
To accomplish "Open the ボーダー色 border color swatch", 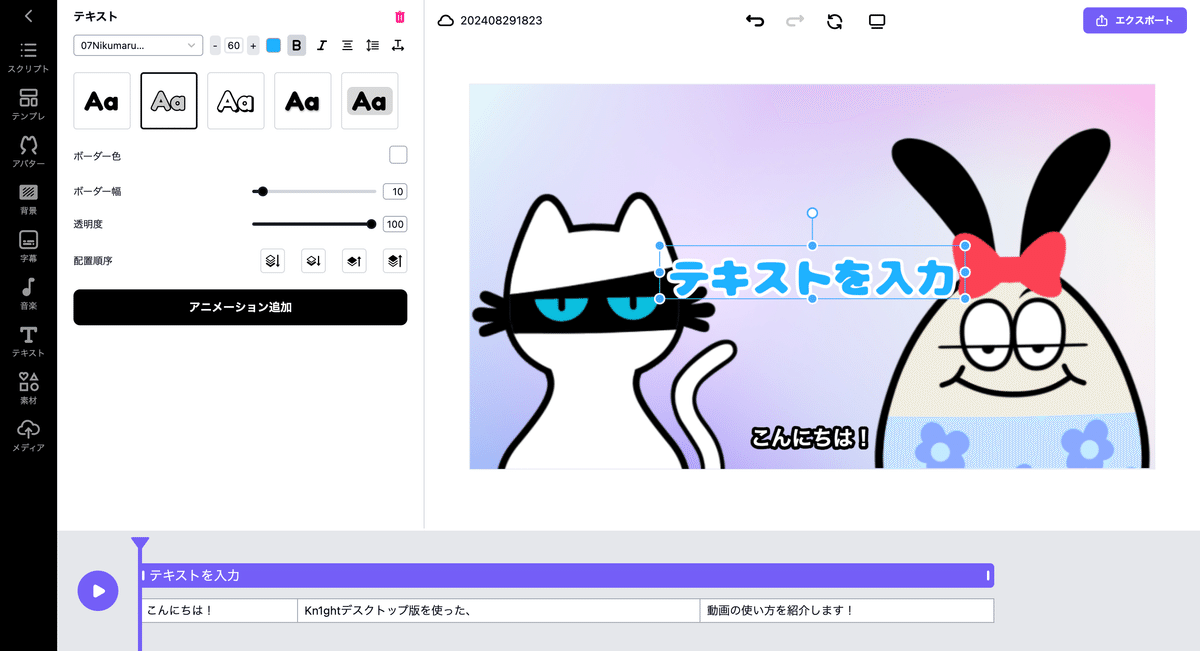I will point(398,155).
